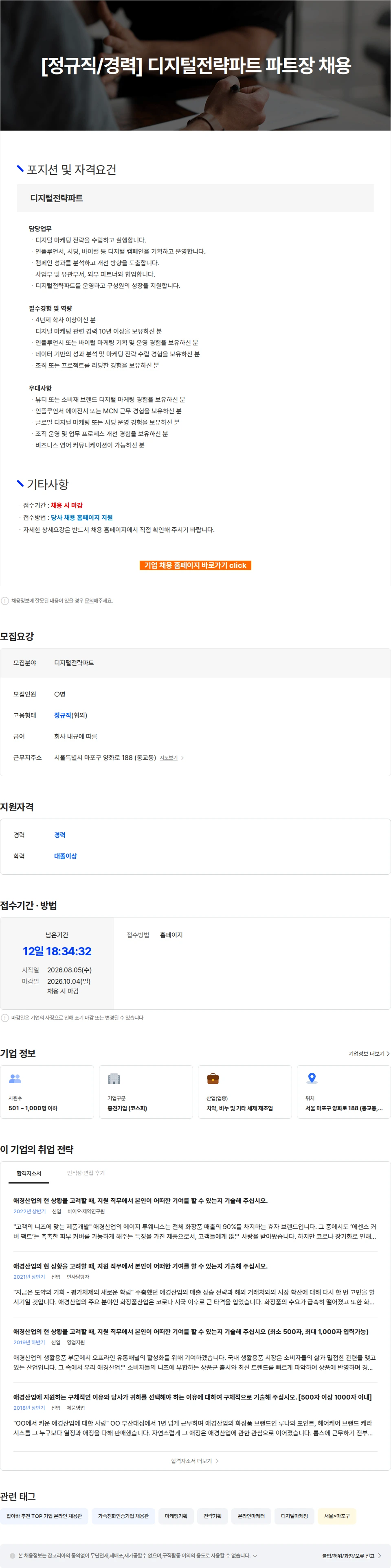
Task: Click the 501 ~ 1,000명 이하 employee count
Action: tap(33, 1108)
